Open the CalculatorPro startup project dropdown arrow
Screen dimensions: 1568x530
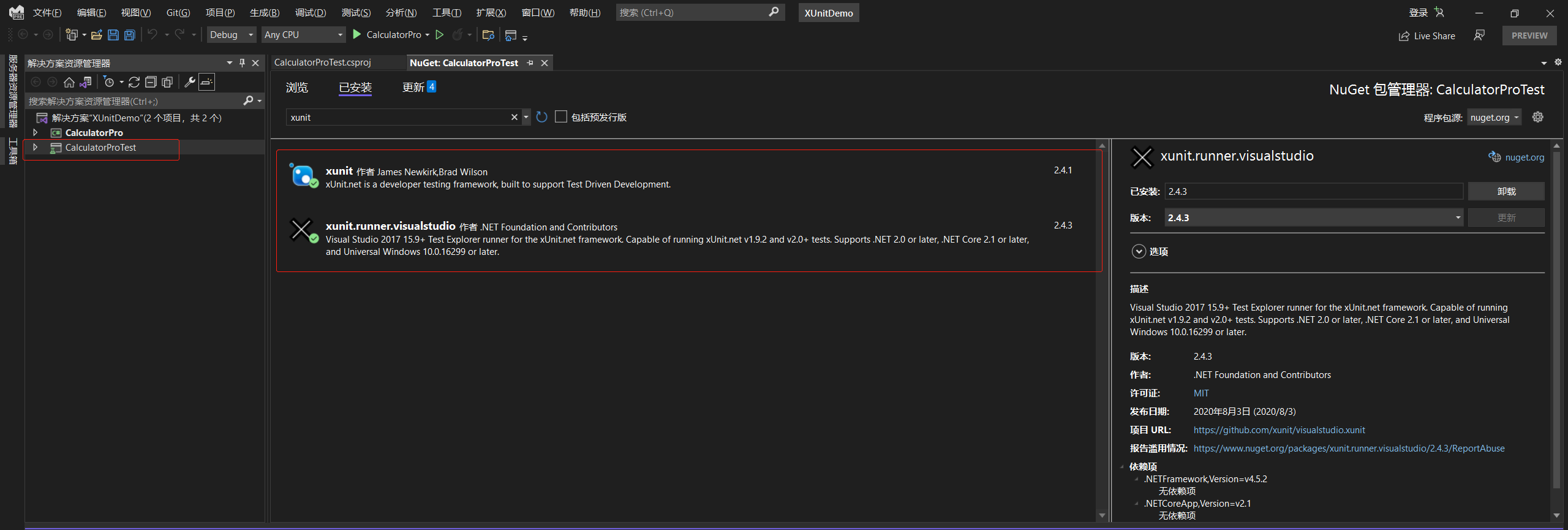click(x=428, y=35)
